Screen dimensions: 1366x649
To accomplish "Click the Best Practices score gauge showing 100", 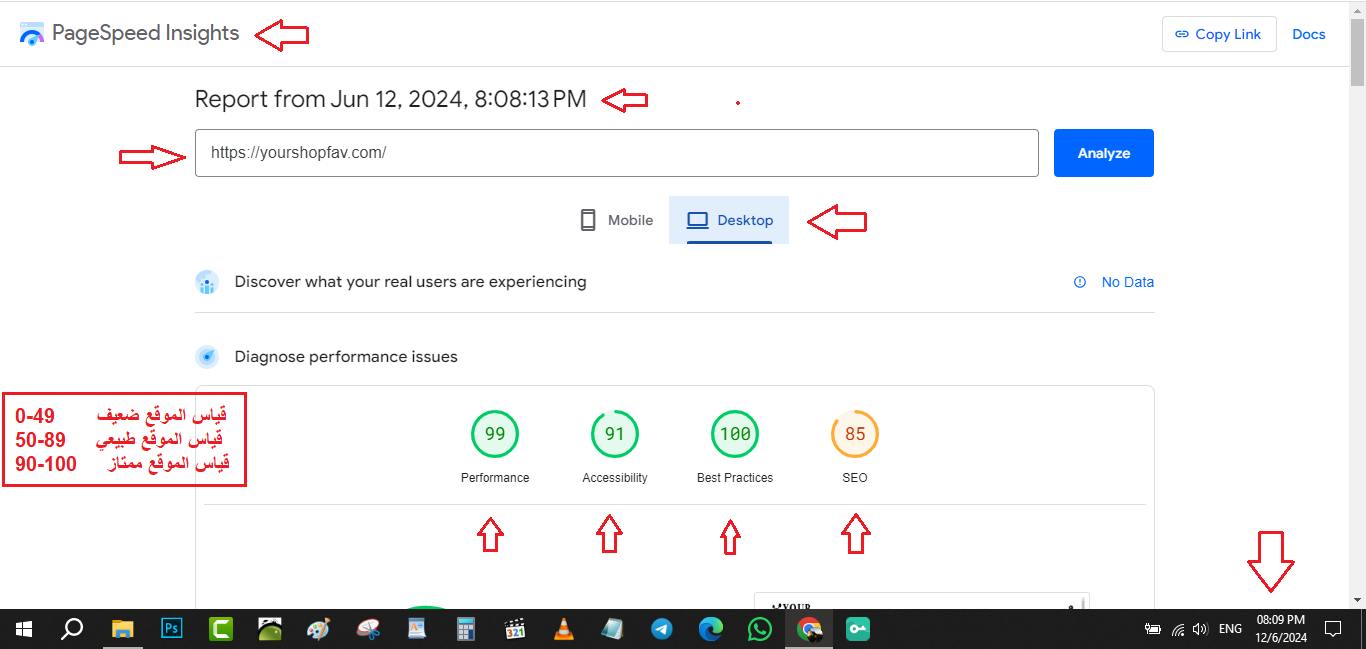I will click(735, 434).
